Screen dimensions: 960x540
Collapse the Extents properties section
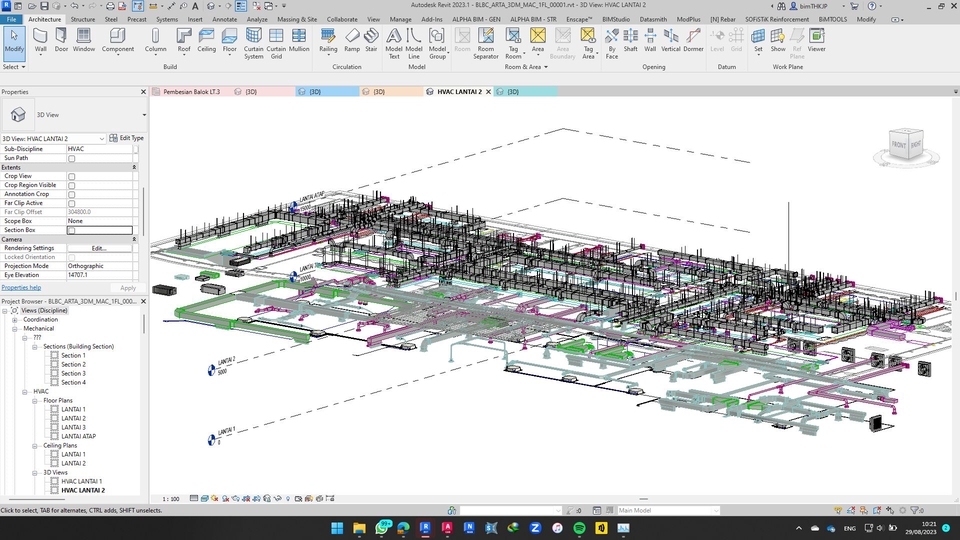pyautogui.click(x=134, y=167)
